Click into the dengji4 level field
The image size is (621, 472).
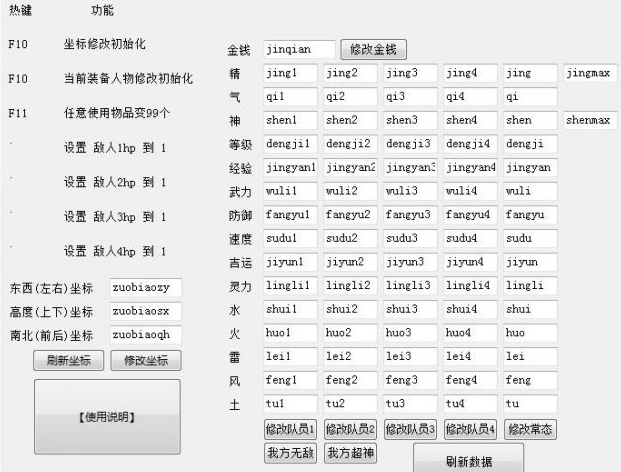click(x=470, y=144)
